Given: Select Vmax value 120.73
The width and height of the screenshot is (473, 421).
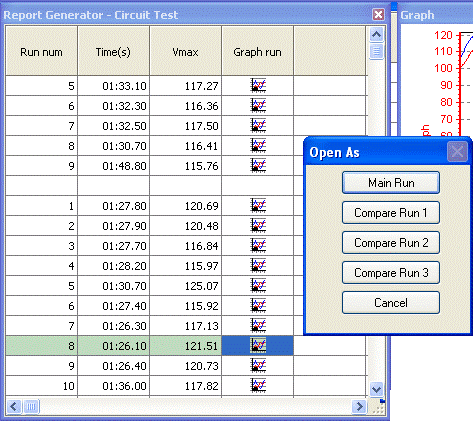Looking at the screenshot, I should (x=185, y=366).
